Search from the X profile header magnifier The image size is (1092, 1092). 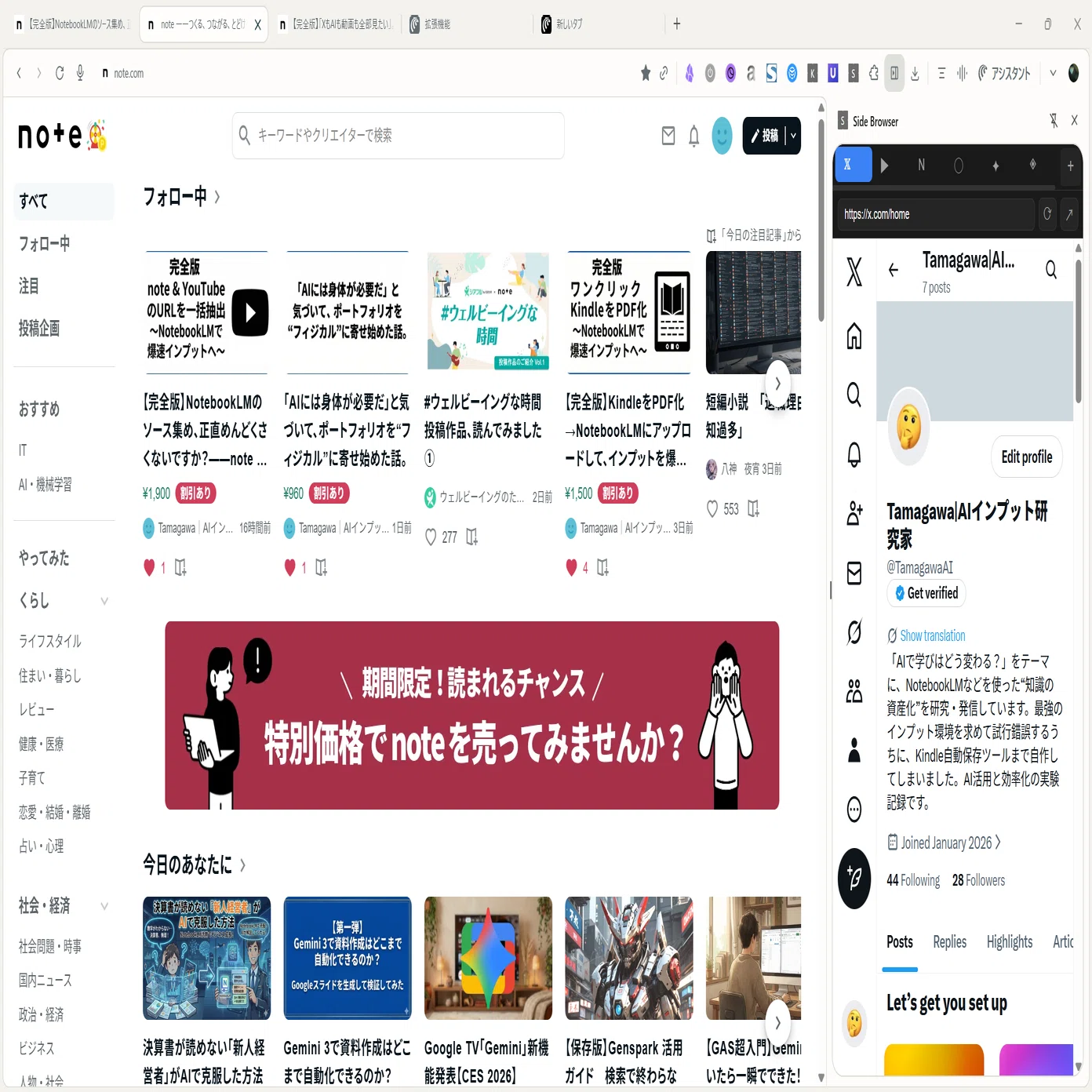click(x=1050, y=271)
